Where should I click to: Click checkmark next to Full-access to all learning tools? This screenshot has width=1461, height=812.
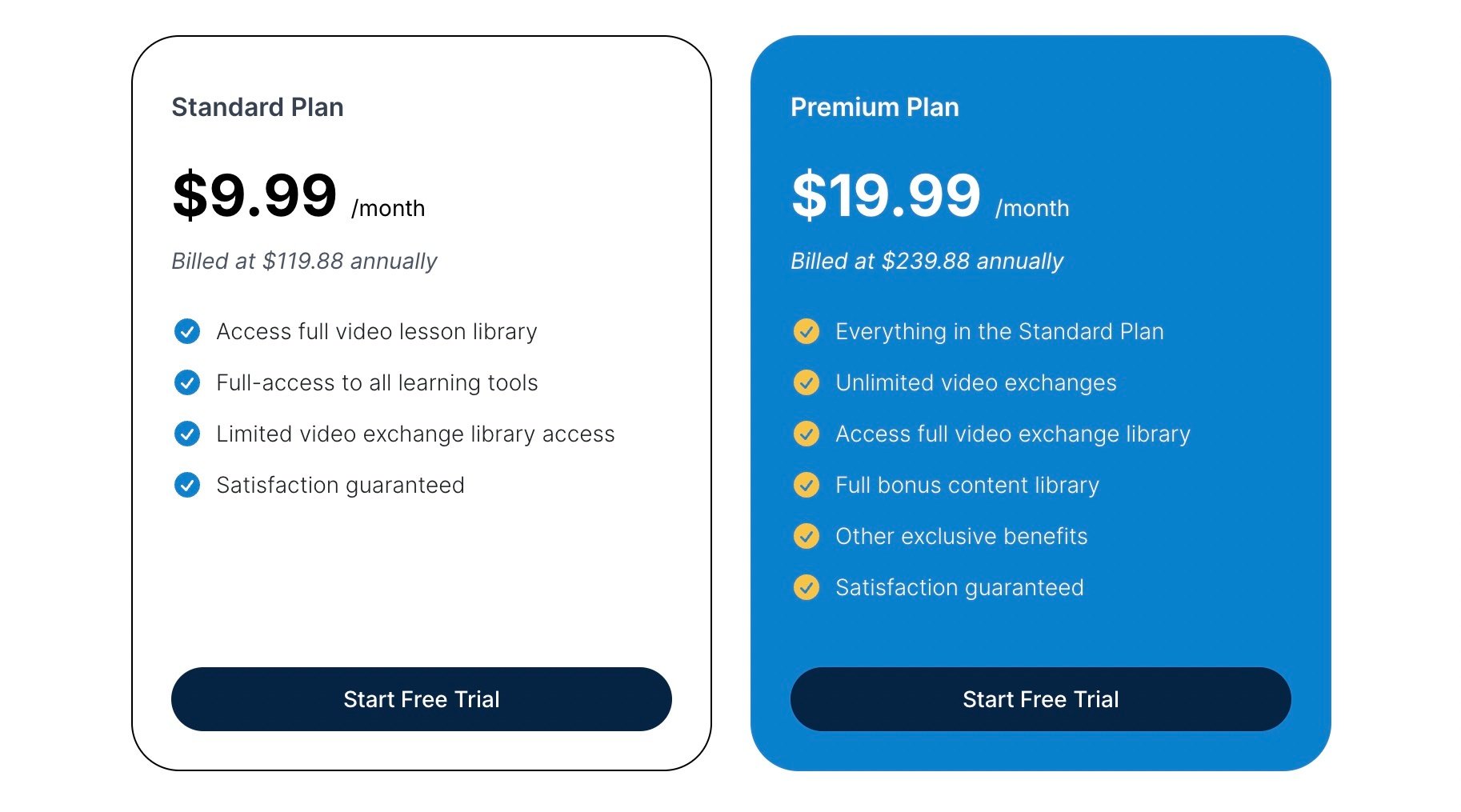coord(187,382)
